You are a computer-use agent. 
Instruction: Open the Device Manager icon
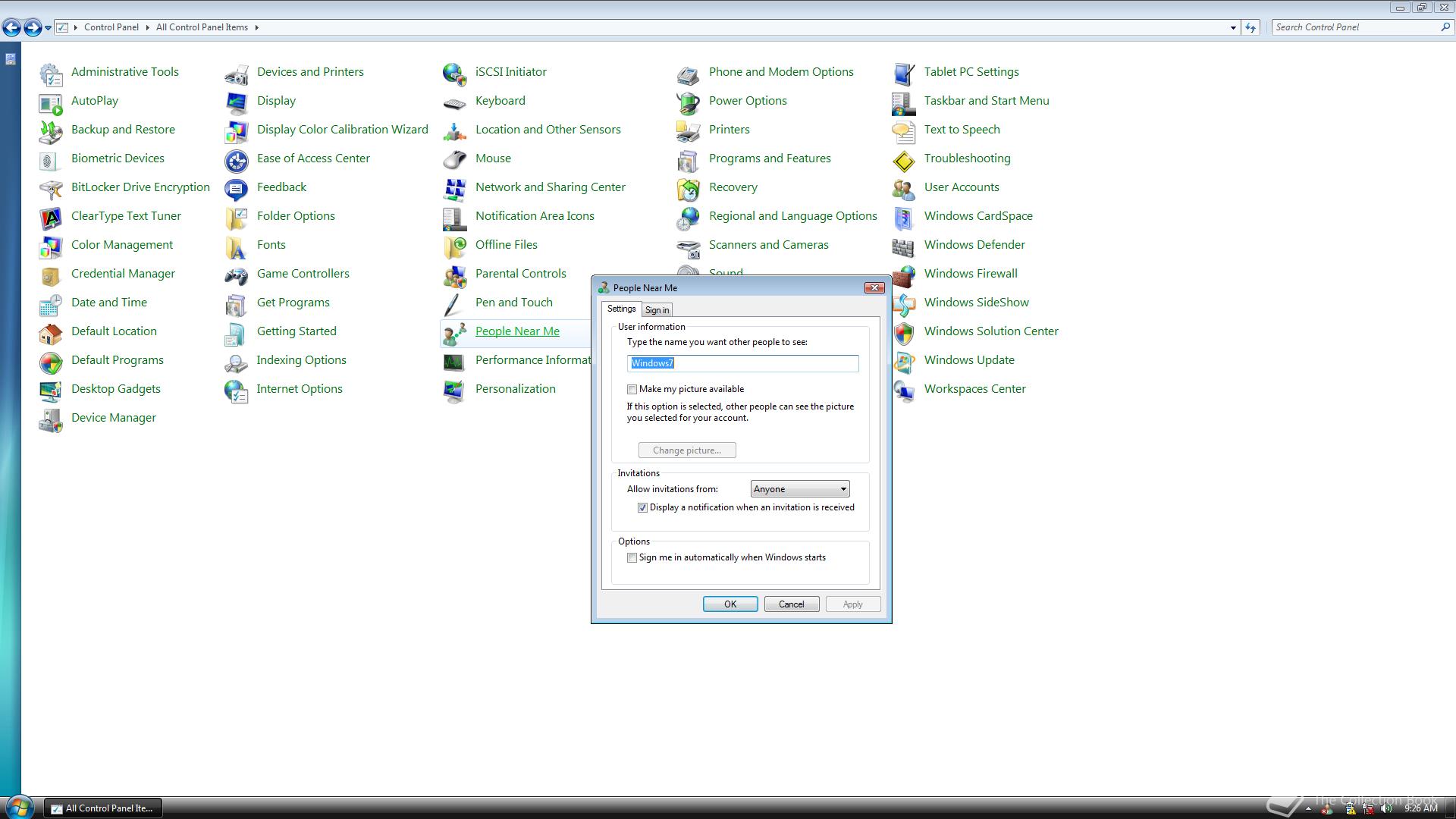point(51,420)
